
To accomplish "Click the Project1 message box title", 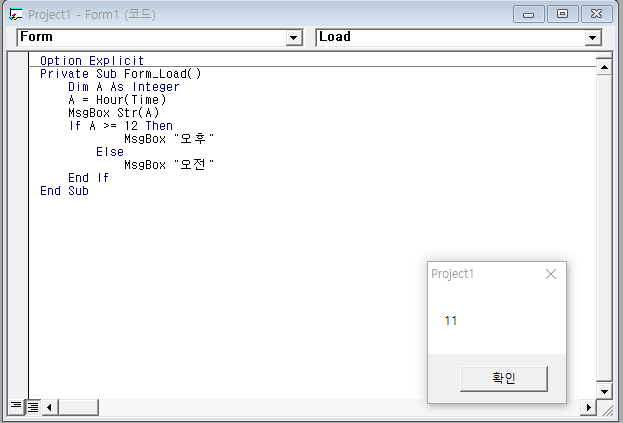I will click(x=453, y=274).
